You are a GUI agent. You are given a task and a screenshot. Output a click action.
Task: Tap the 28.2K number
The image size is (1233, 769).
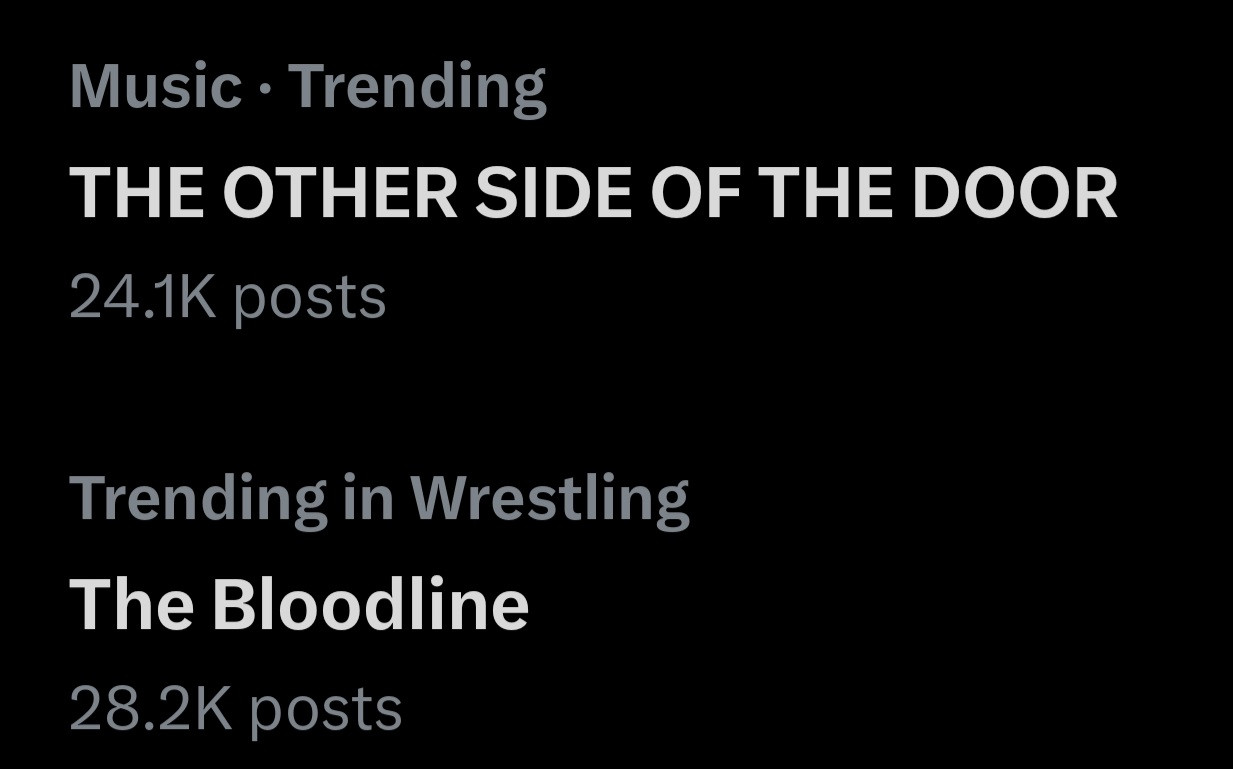[150, 709]
